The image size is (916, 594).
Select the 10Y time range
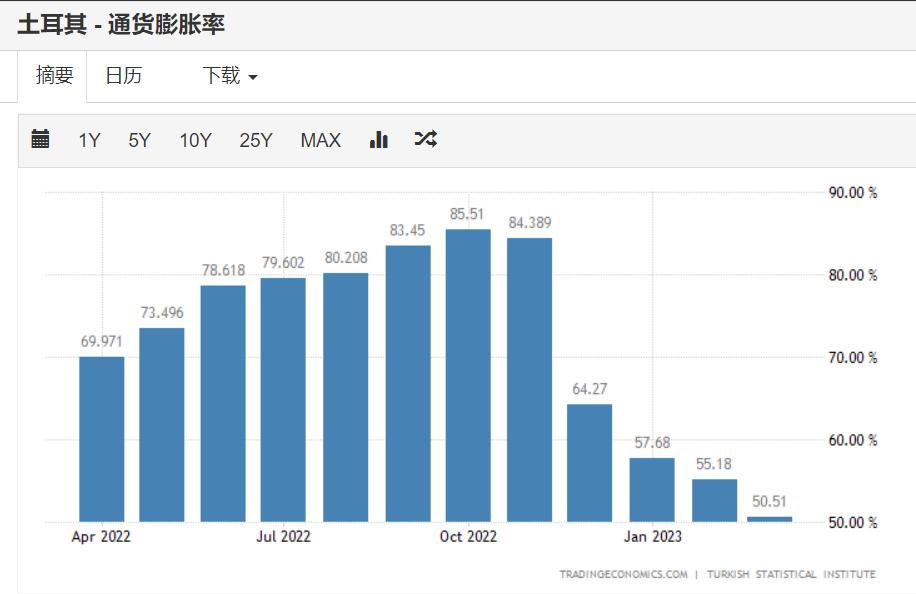coord(196,141)
